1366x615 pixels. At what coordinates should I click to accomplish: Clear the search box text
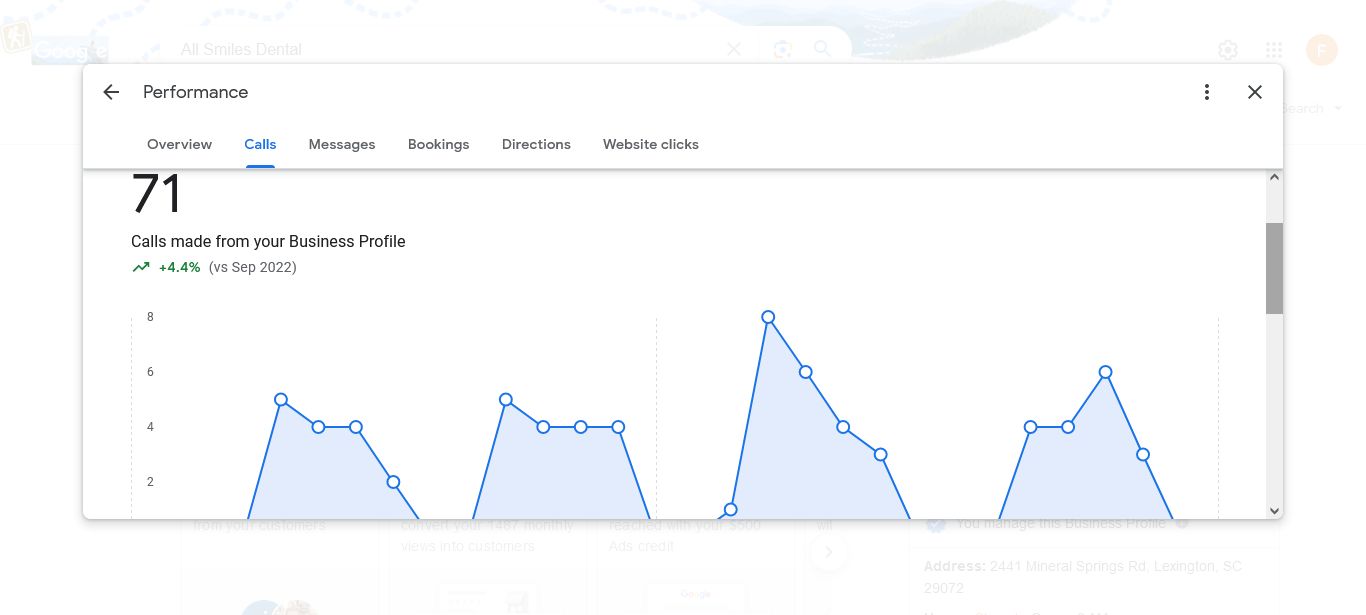coord(734,49)
